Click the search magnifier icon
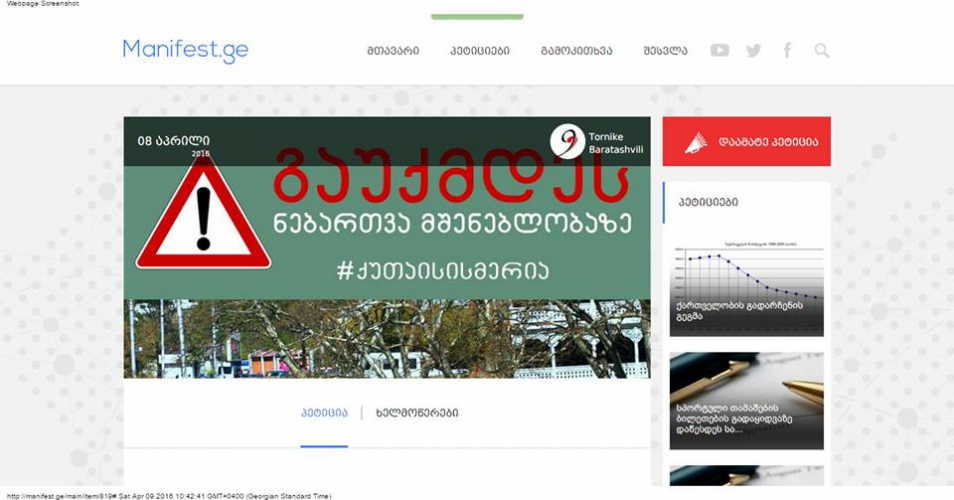 coord(821,50)
